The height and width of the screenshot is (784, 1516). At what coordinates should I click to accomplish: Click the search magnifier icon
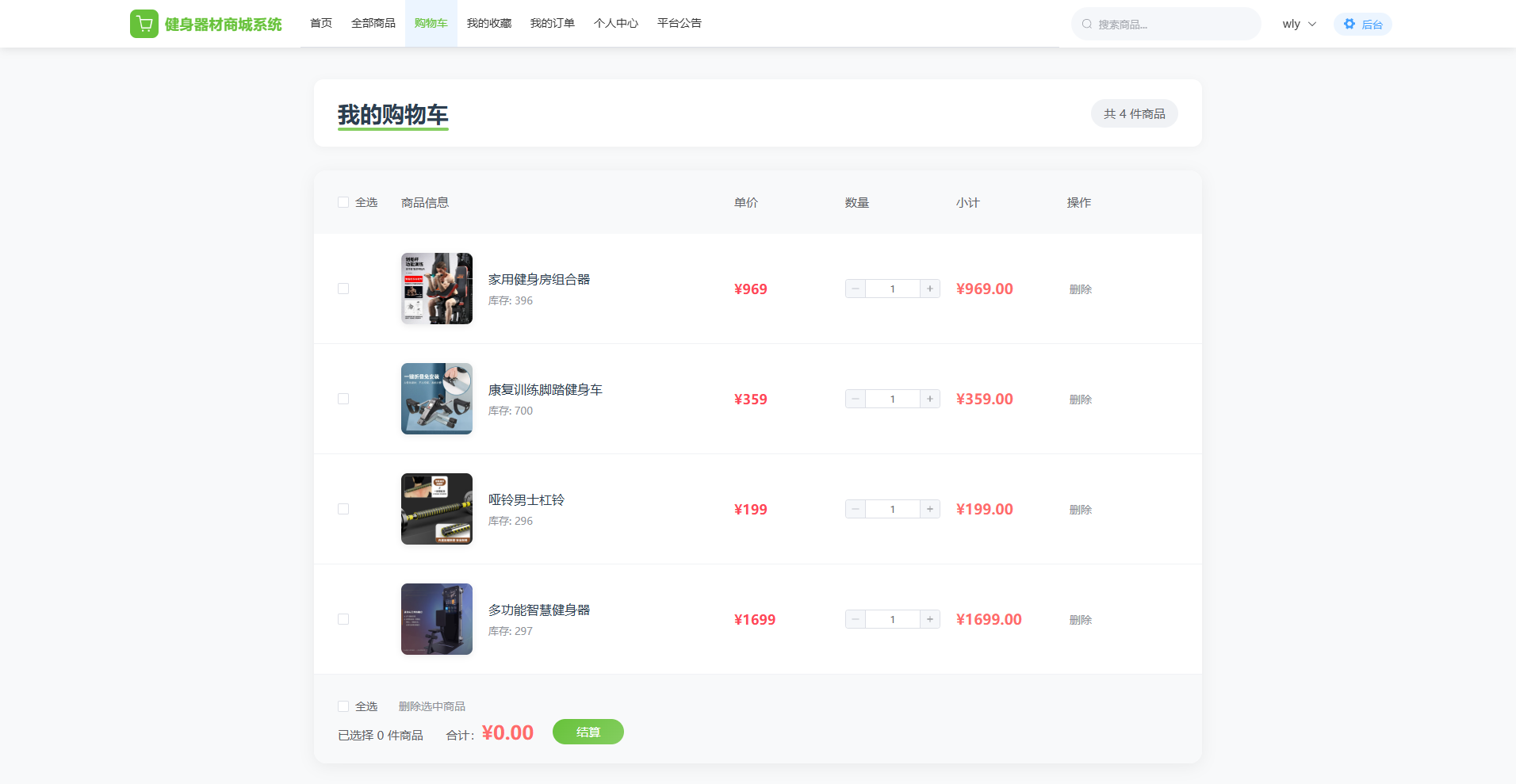point(1087,25)
